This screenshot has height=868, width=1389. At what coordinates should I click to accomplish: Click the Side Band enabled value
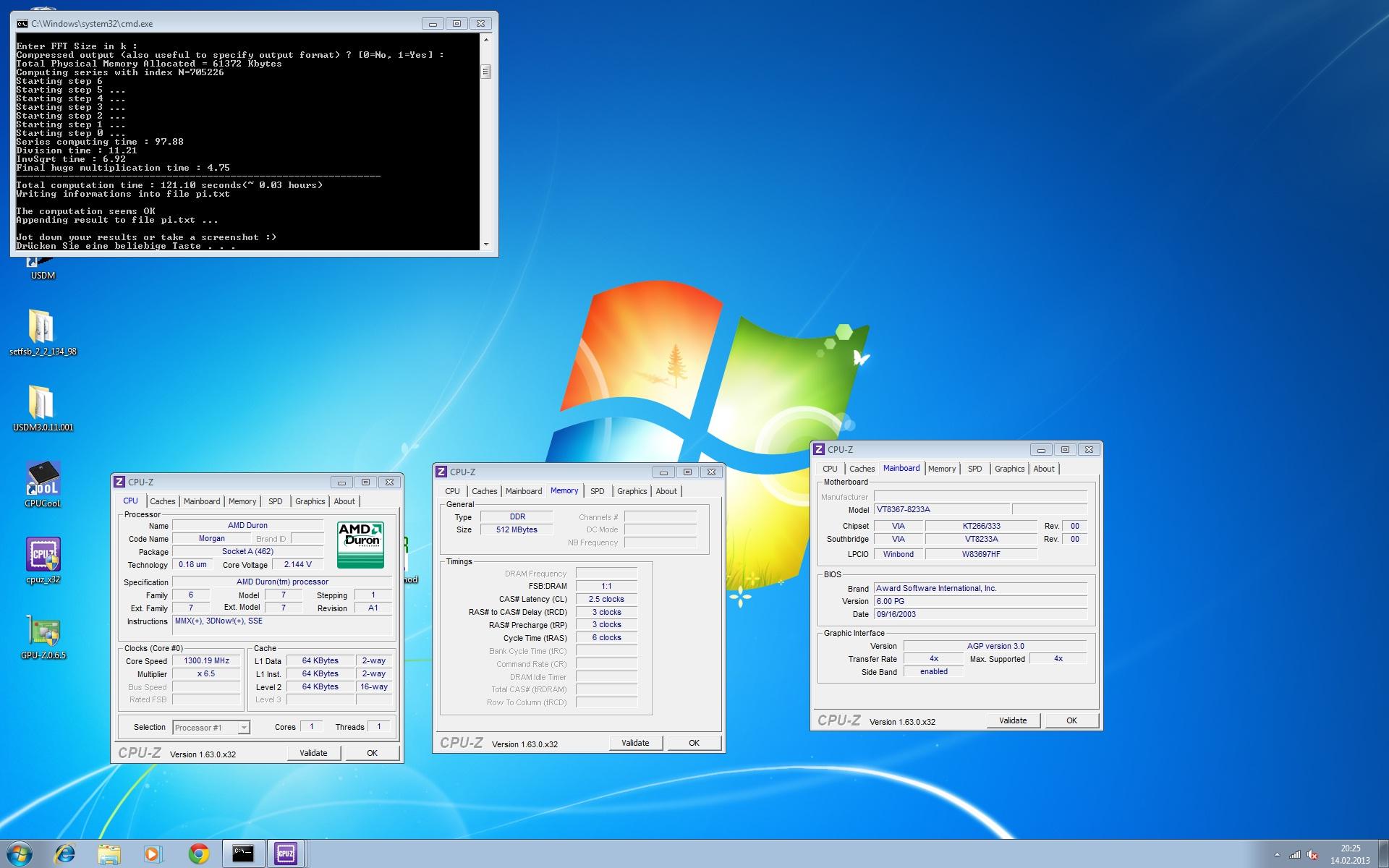tap(934, 671)
